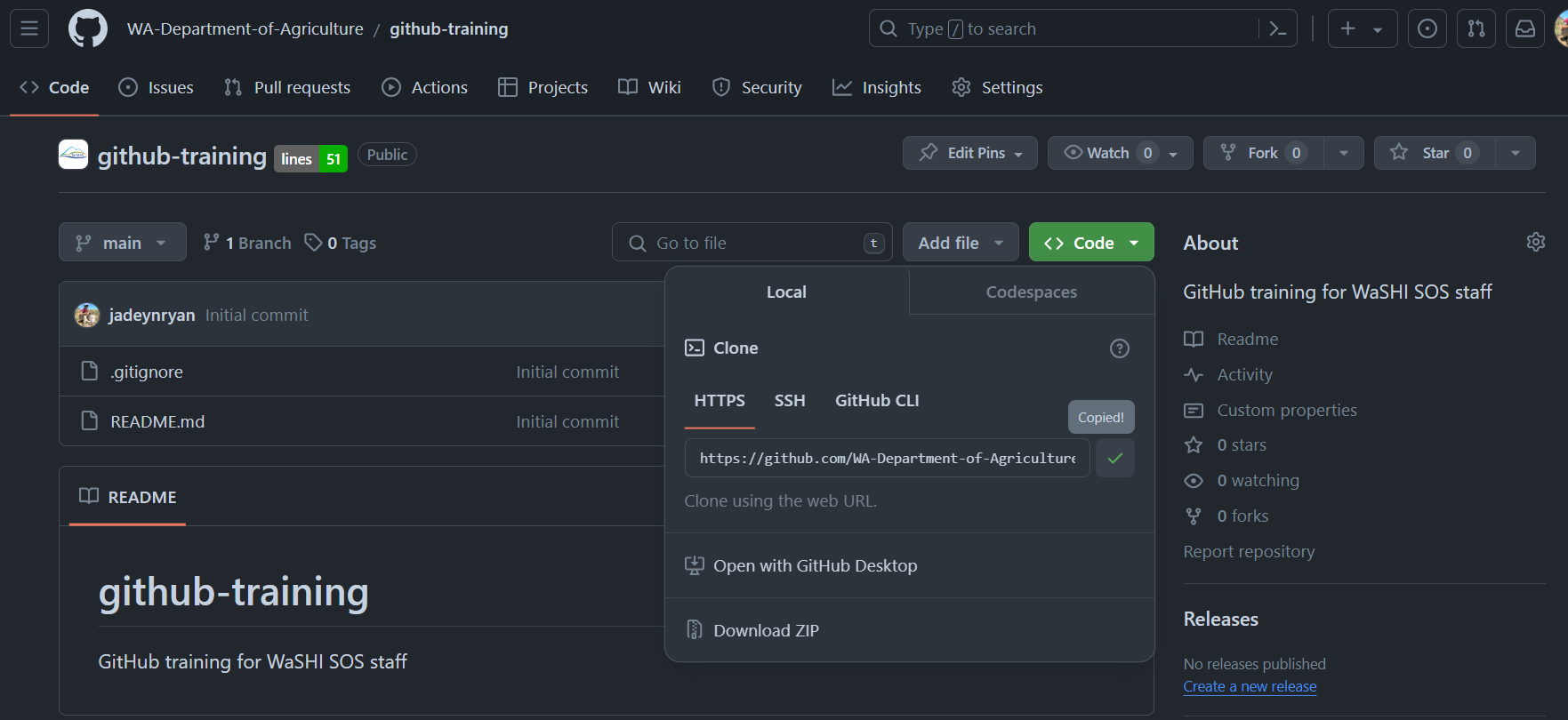The image size is (1568, 720).
Task: Click Download ZIP
Action: [766, 630]
